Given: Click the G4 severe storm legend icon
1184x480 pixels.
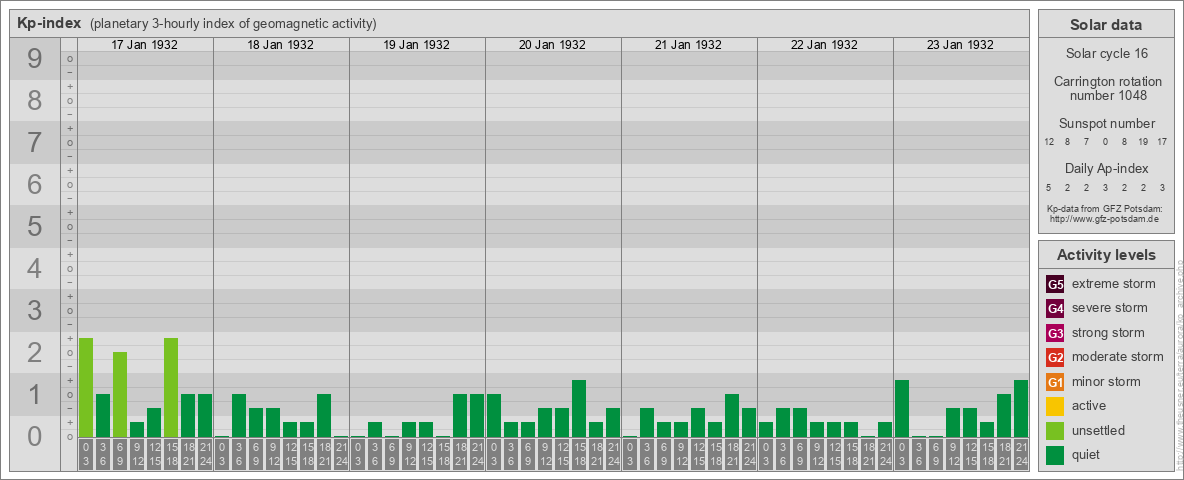Looking at the screenshot, I should 1055,309.
